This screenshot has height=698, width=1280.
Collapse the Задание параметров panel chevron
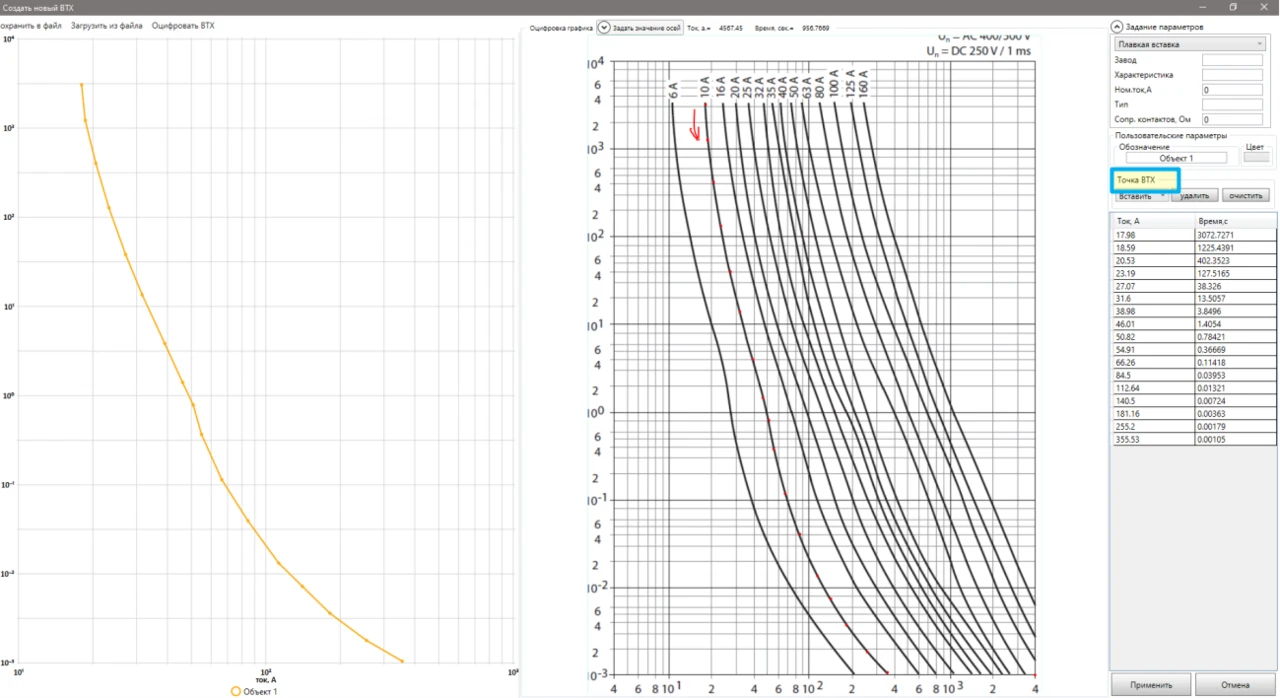click(x=1117, y=27)
